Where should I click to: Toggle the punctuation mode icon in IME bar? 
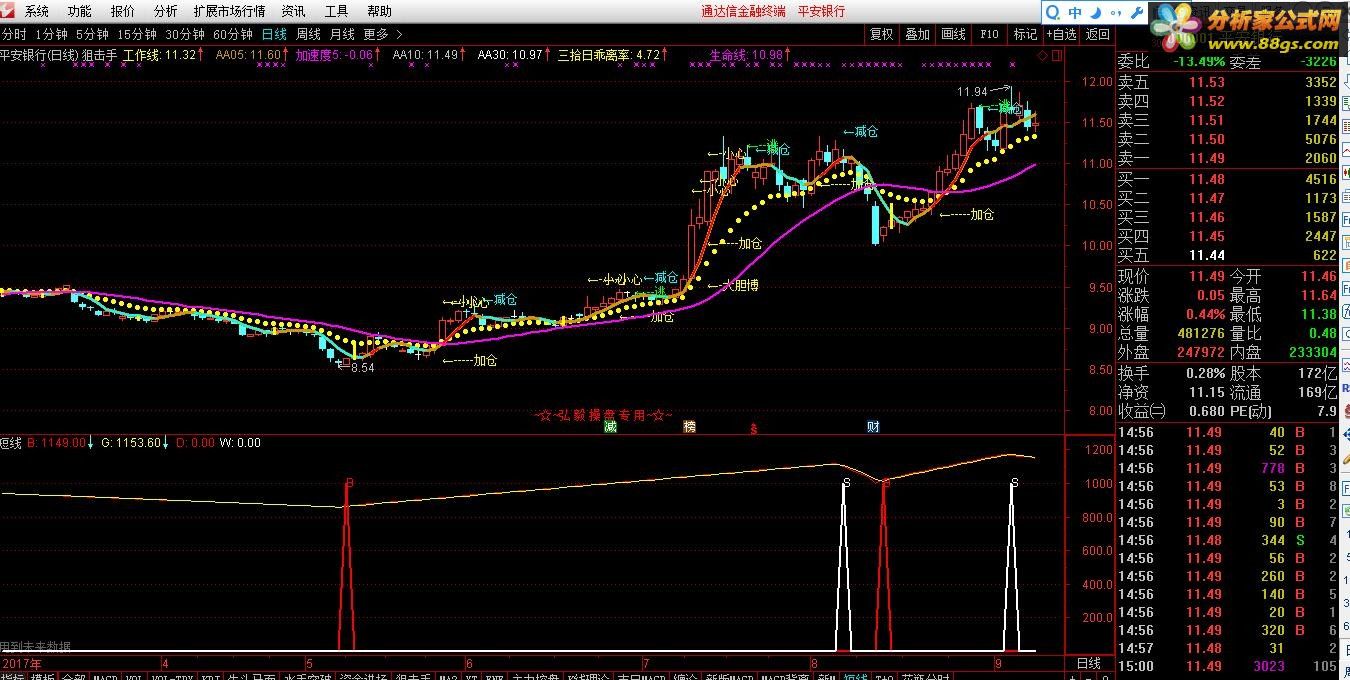(x=1115, y=13)
